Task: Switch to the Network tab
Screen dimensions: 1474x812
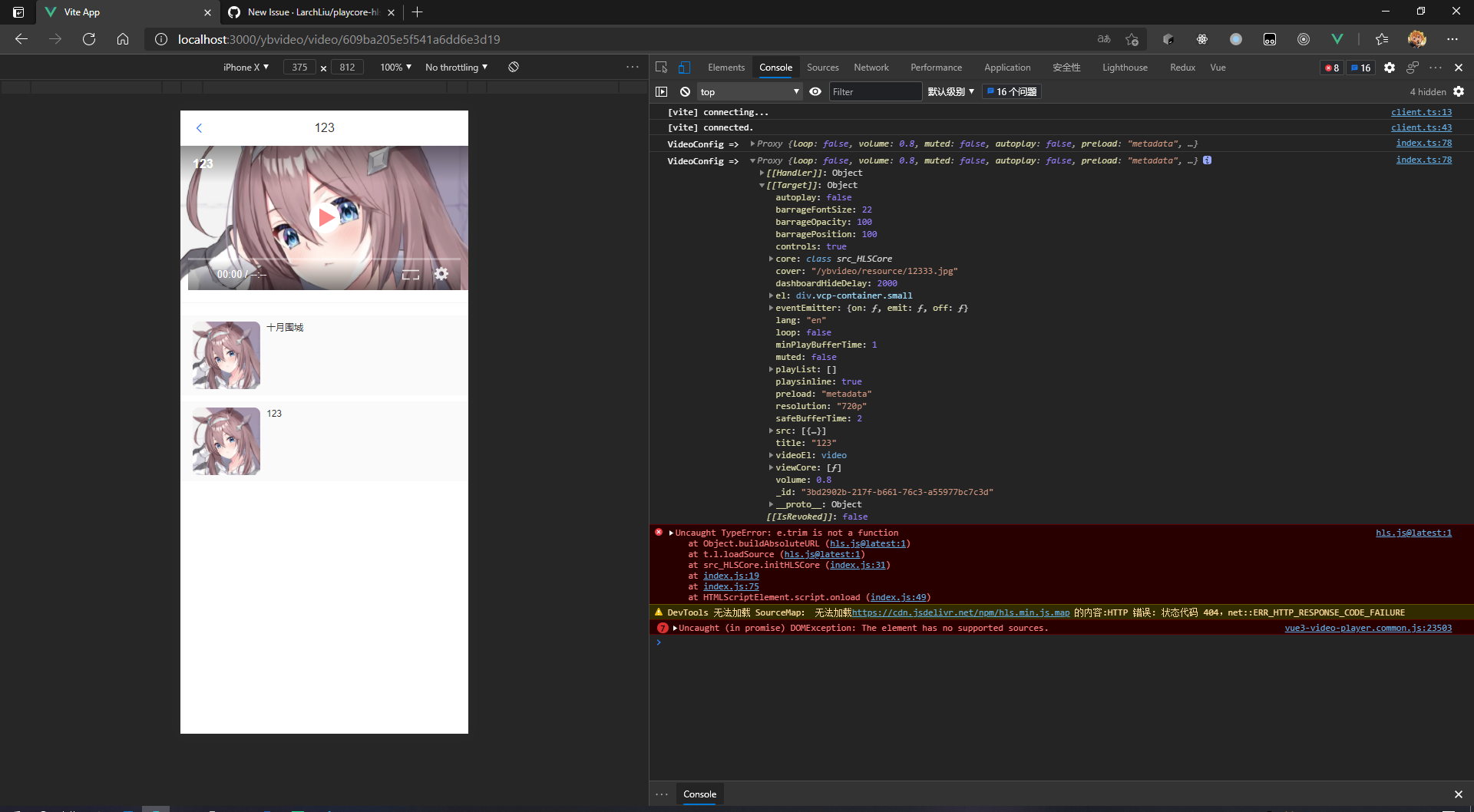Action: coord(871,68)
